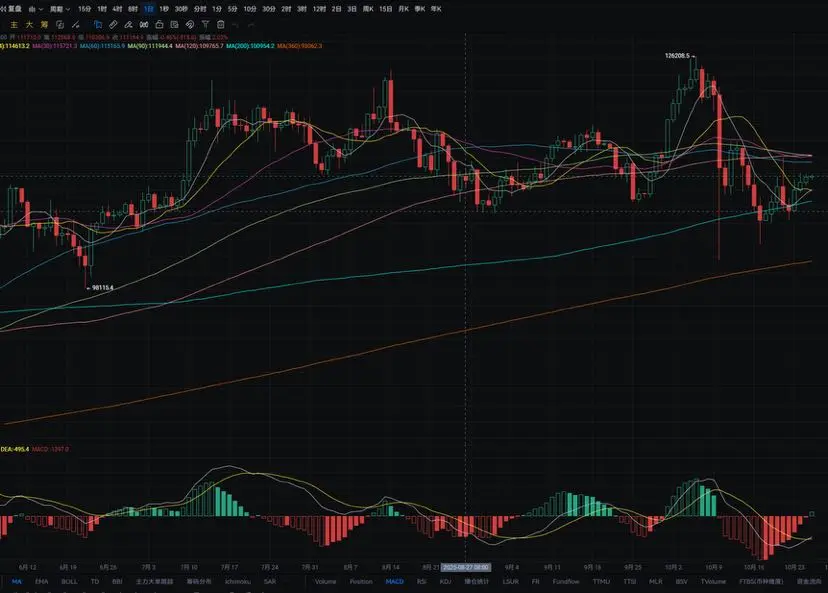
Task: Click the MA(90) value label
Action: [150, 46]
